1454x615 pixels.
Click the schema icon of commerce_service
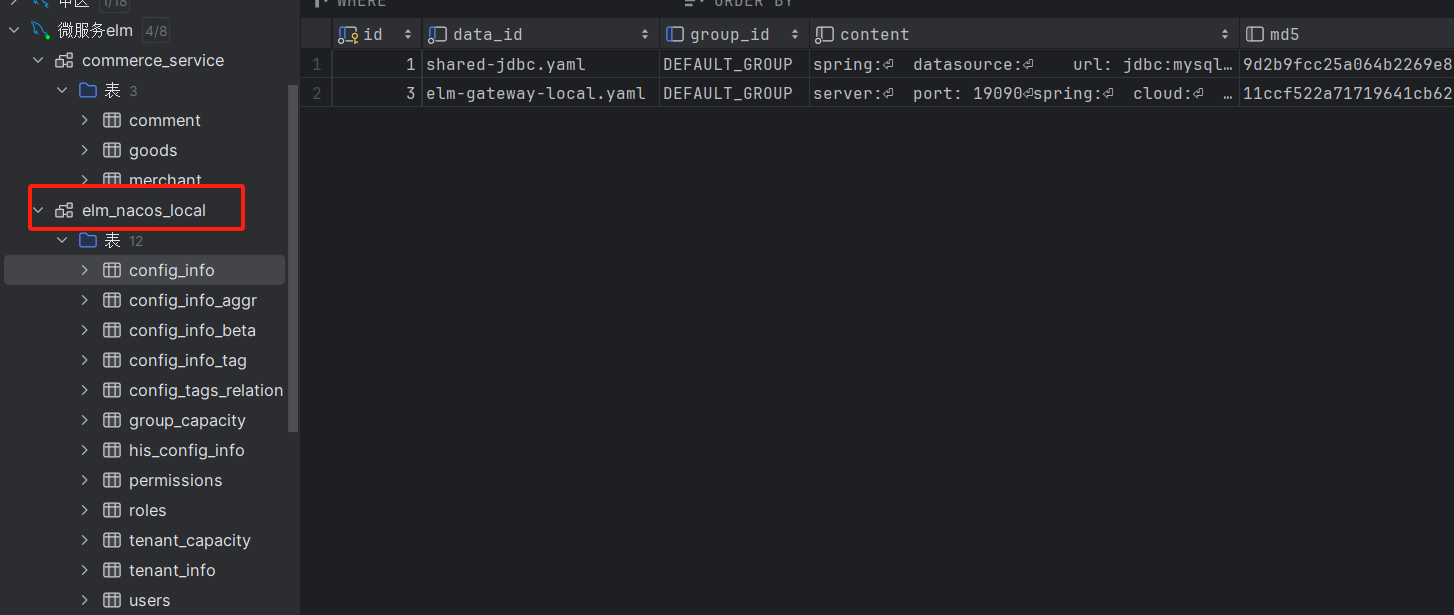coord(64,60)
